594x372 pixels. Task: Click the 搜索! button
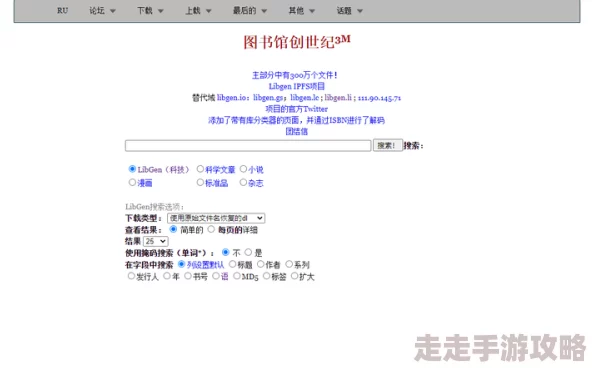click(388, 145)
